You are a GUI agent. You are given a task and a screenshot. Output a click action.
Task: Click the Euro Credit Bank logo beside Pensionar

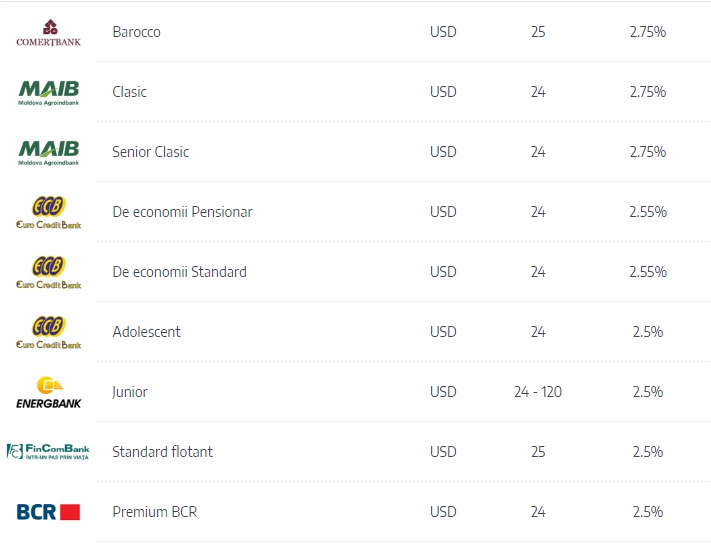point(49,212)
